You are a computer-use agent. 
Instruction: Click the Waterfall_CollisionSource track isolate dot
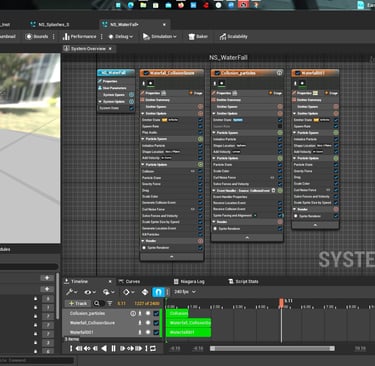pyautogui.click(x=148, y=323)
